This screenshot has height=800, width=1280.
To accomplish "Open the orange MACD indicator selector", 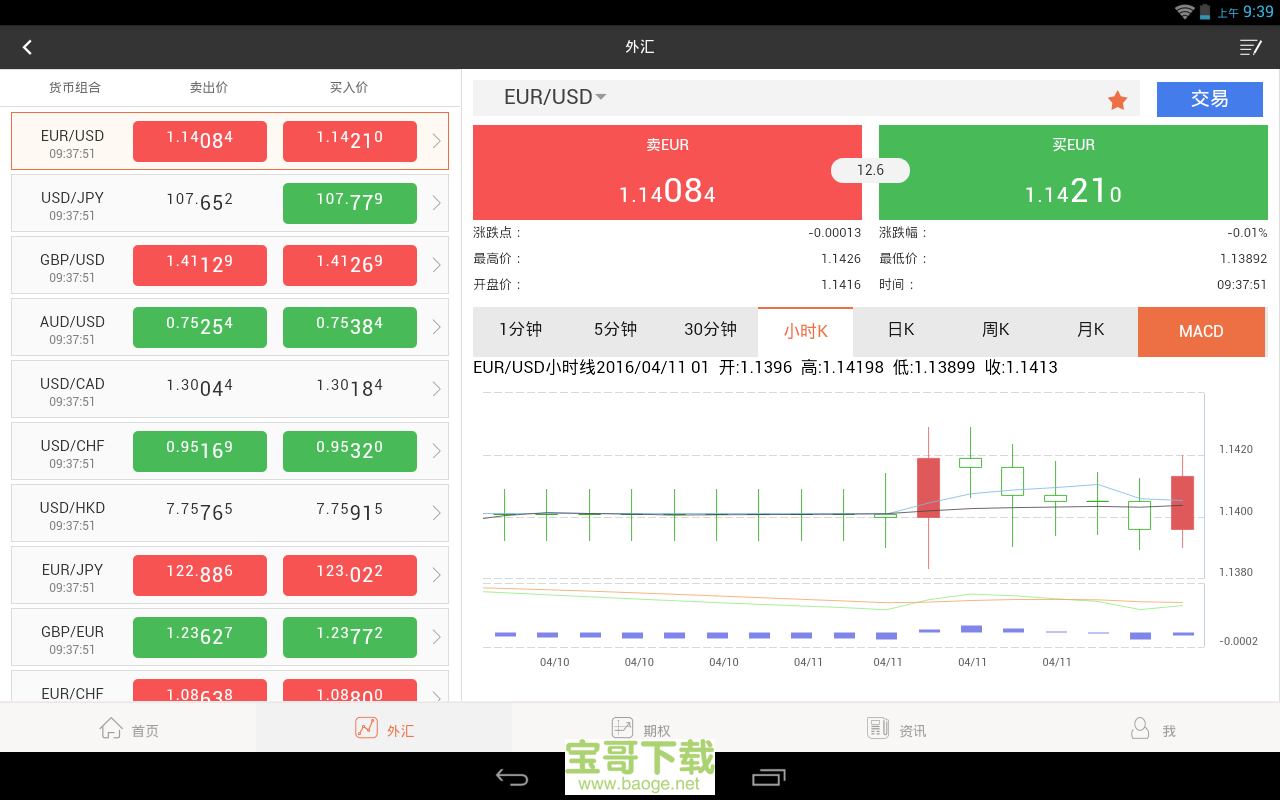I will coord(1200,331).
